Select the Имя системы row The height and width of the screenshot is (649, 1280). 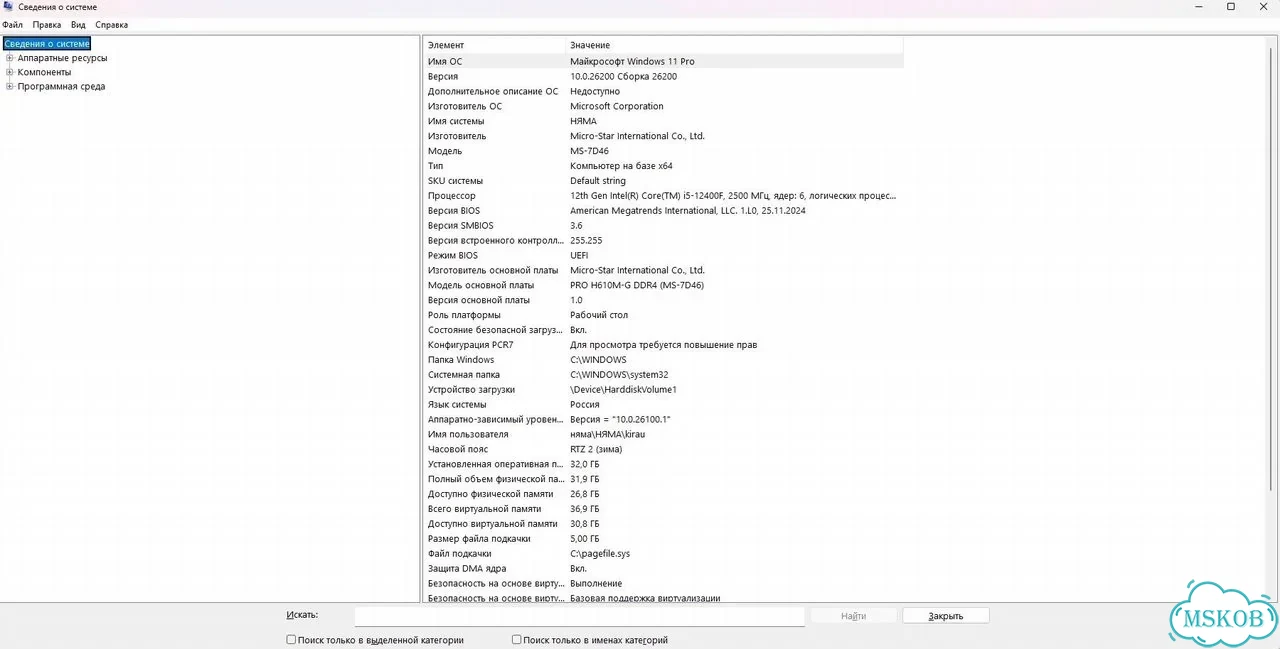click(x=664, y=121)
